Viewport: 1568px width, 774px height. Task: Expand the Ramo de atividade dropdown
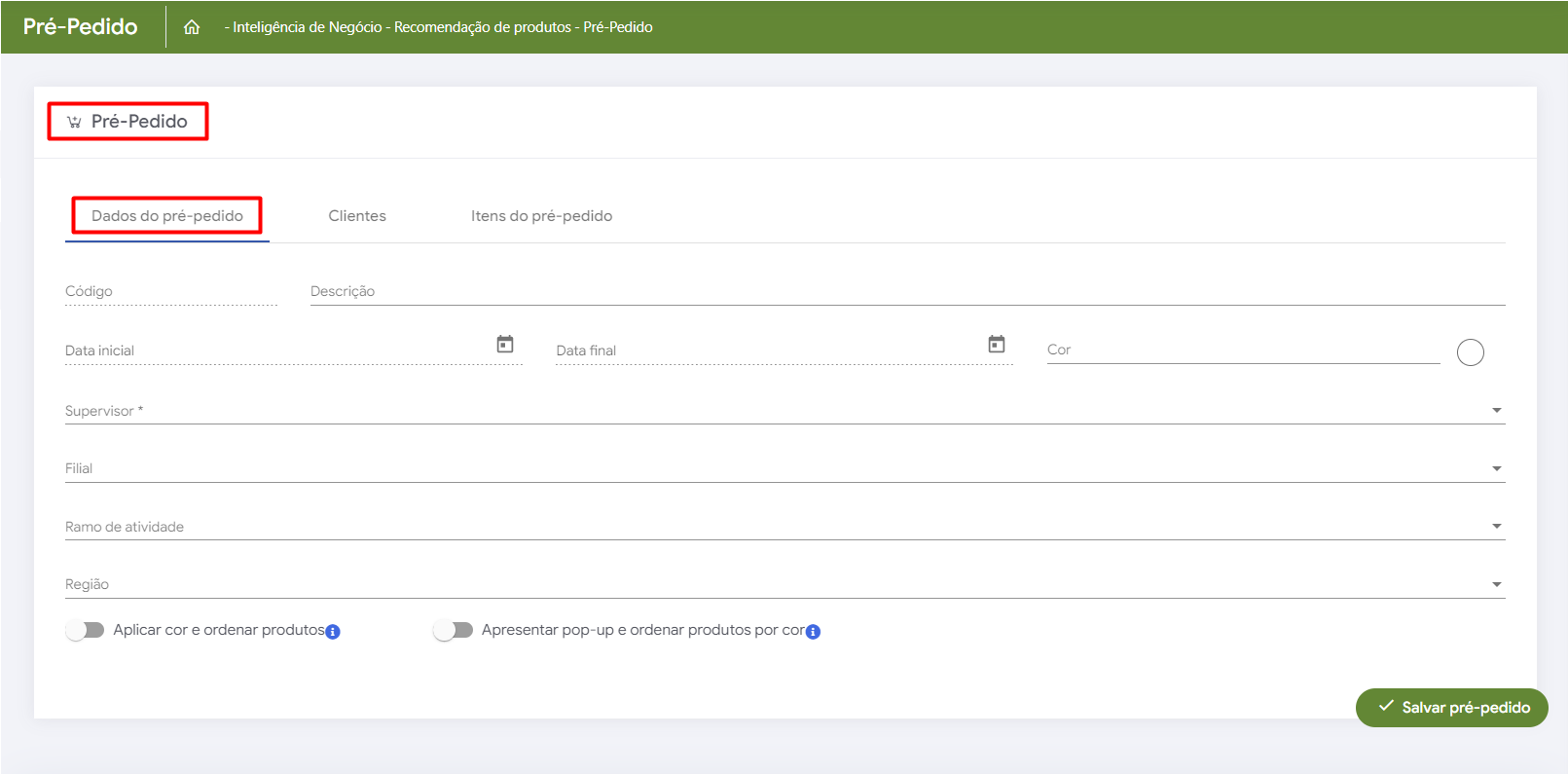[x=1496, y=527]
